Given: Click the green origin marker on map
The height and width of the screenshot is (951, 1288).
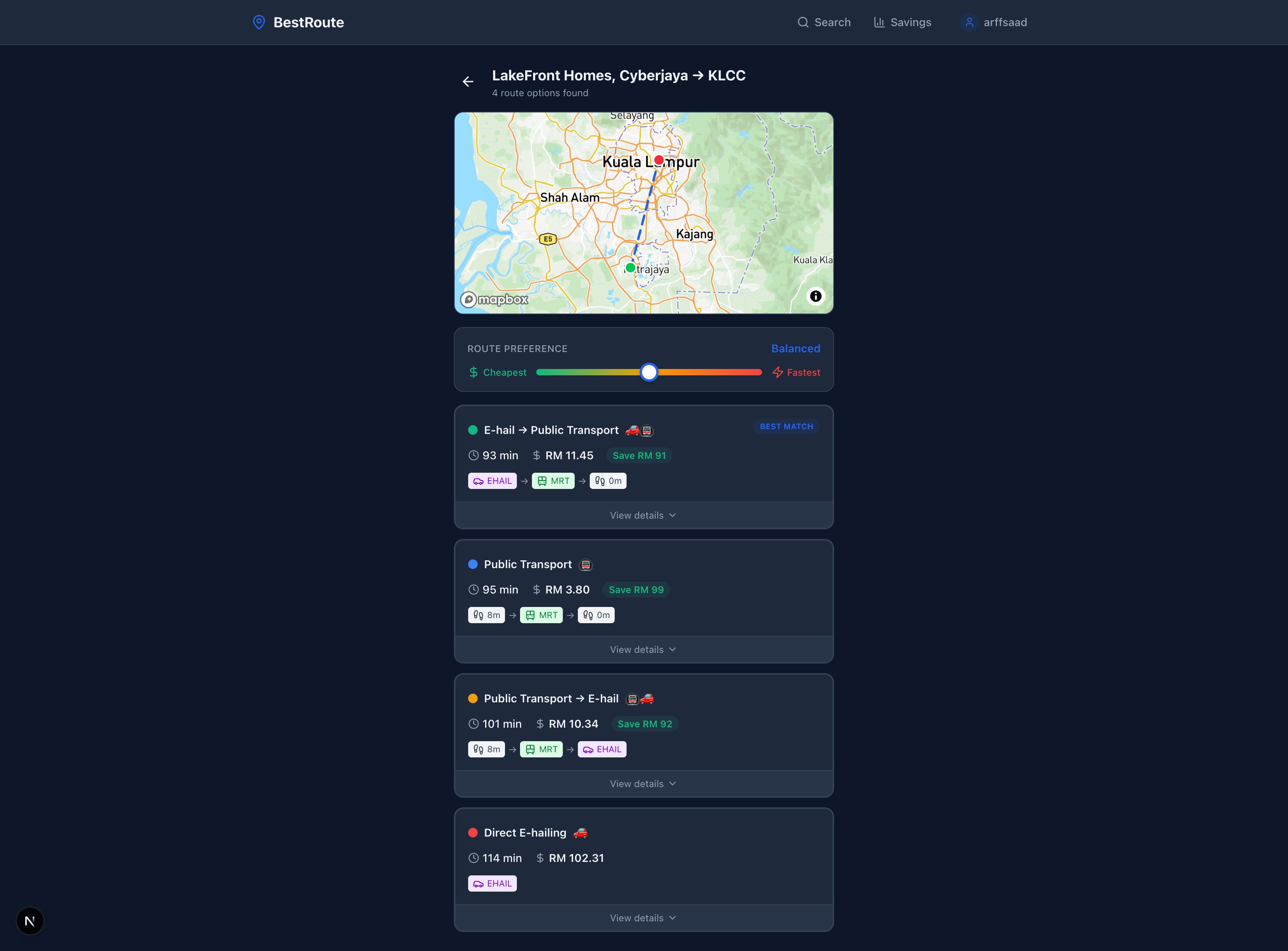Looking at the screenshot, I should tap(631, 268).
